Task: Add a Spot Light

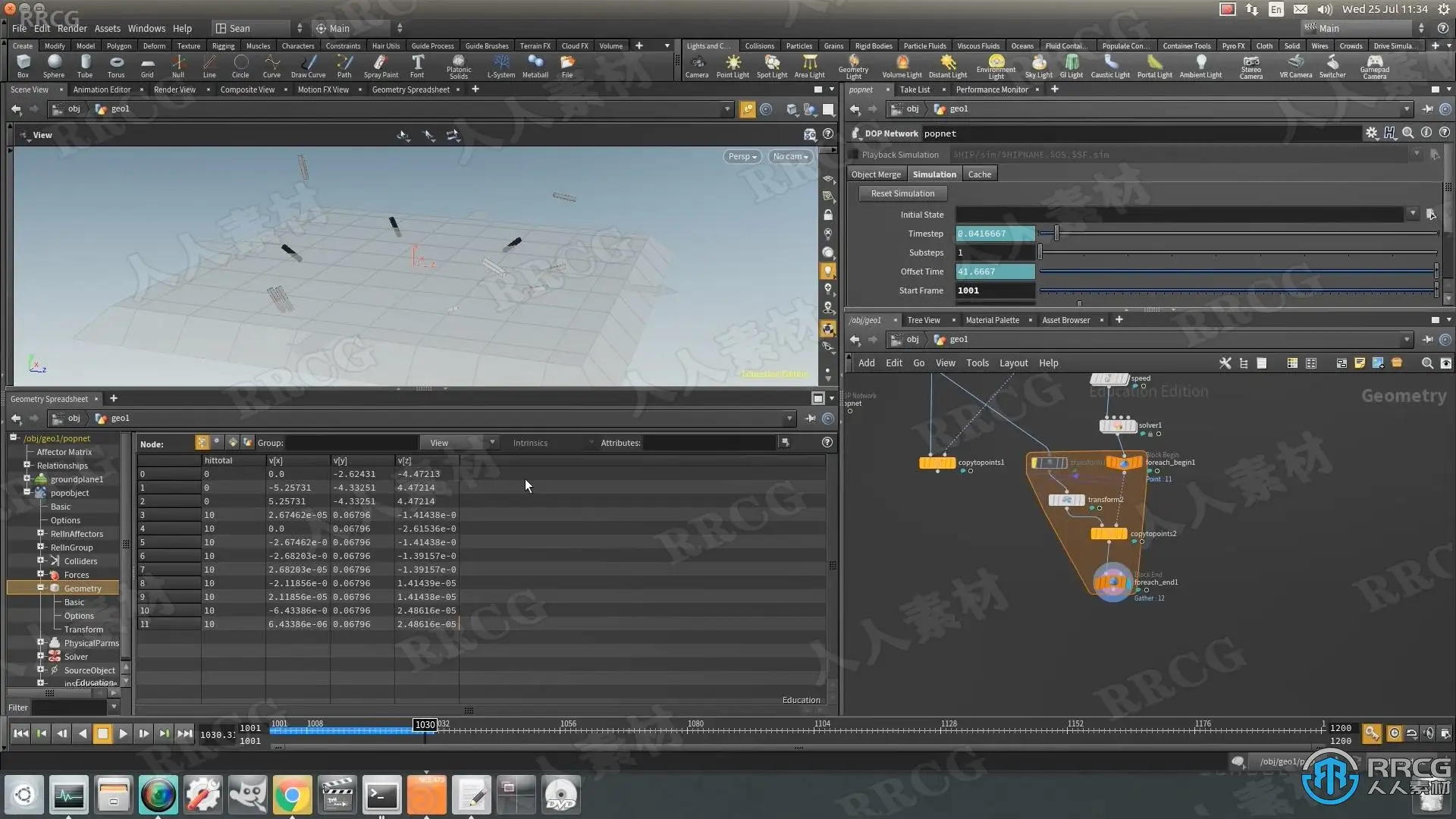Action: (x=772, y=66)
